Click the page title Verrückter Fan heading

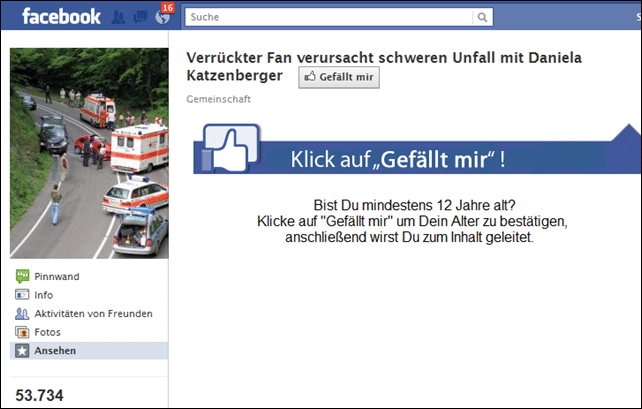click(384, 66)
